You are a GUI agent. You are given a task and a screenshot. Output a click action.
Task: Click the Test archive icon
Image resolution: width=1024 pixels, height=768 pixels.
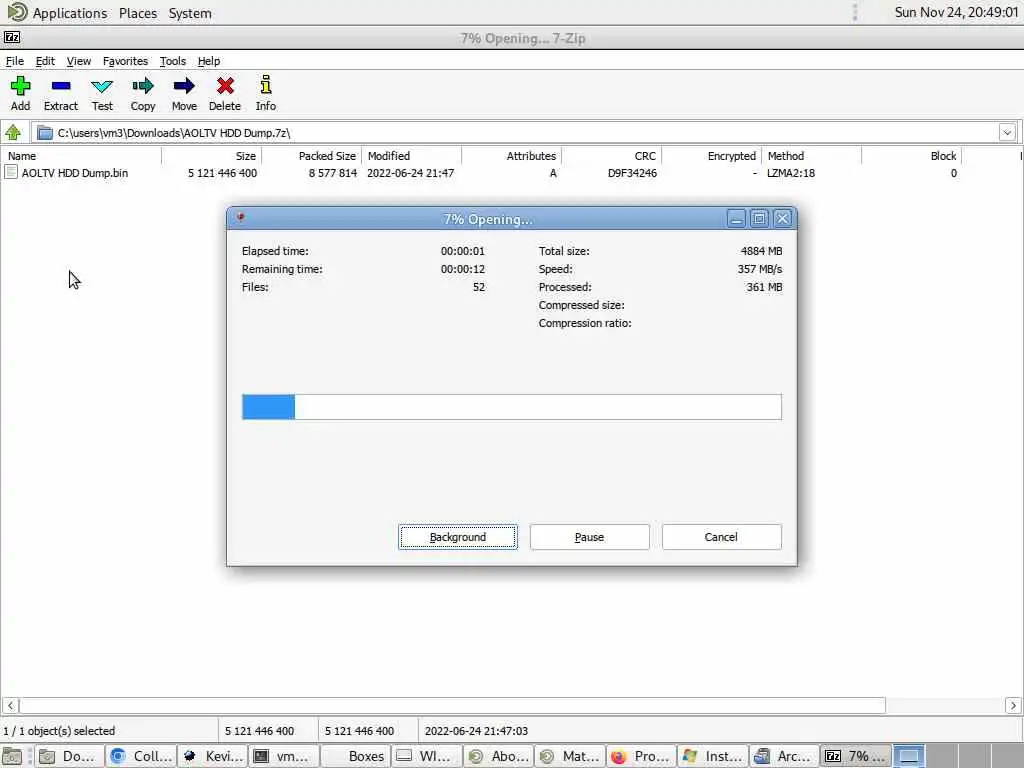pyautogui.click(x=102, y=93)
